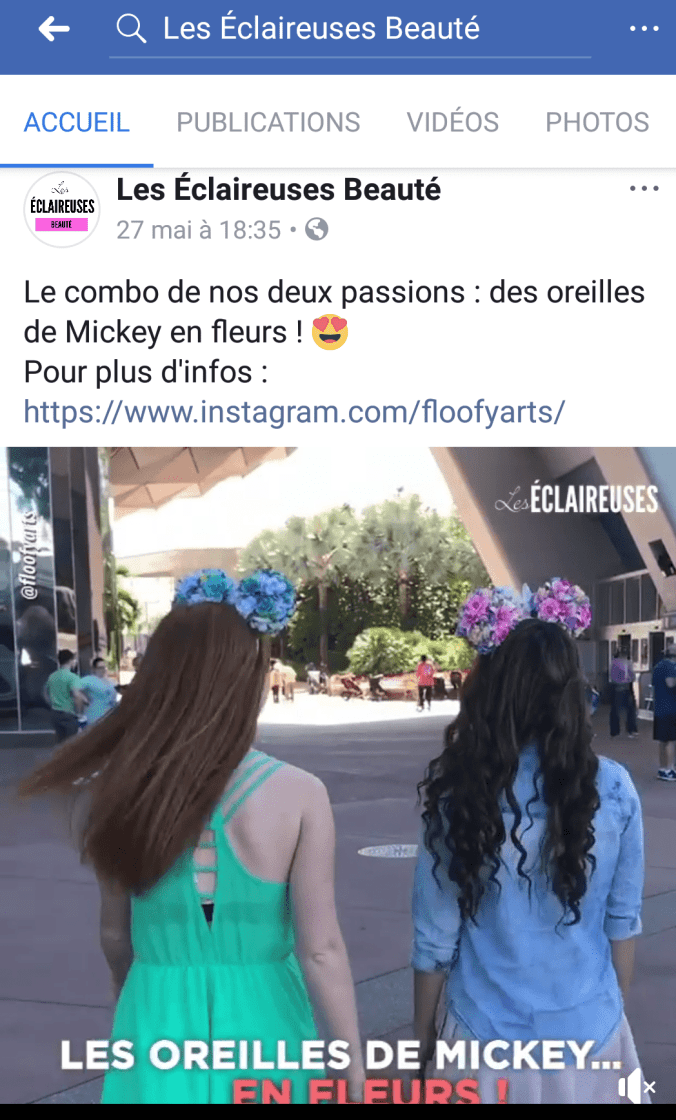676x1120 pixels.
Task: Select the ACCUEIL tab
Action: (x=76, y=122)
